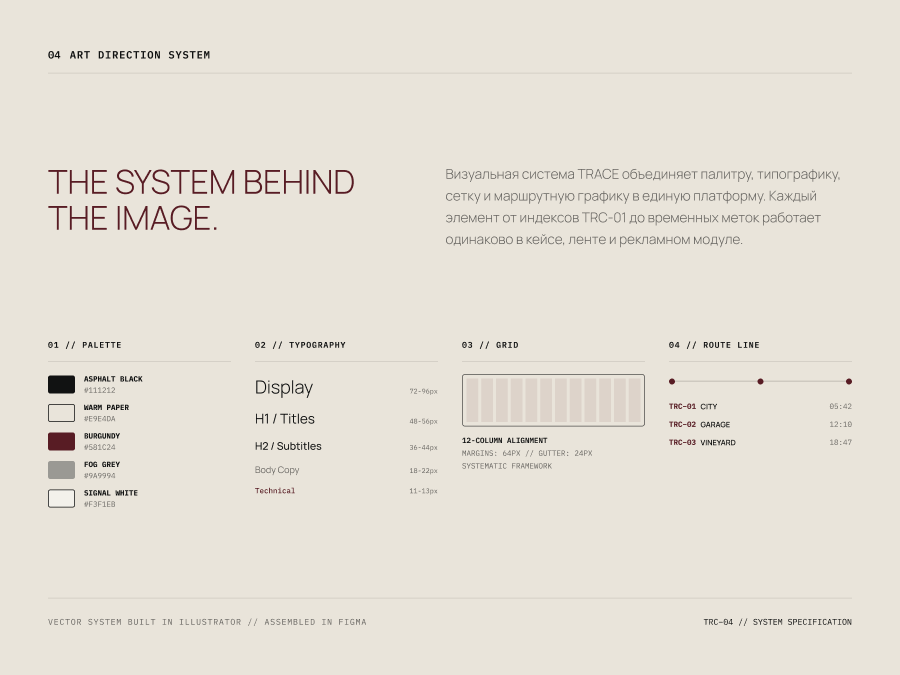Click the "12-COLUMN ALIGNMENT" caption
The height and width of the screenshot is (675, 900).
pos(505,441)
